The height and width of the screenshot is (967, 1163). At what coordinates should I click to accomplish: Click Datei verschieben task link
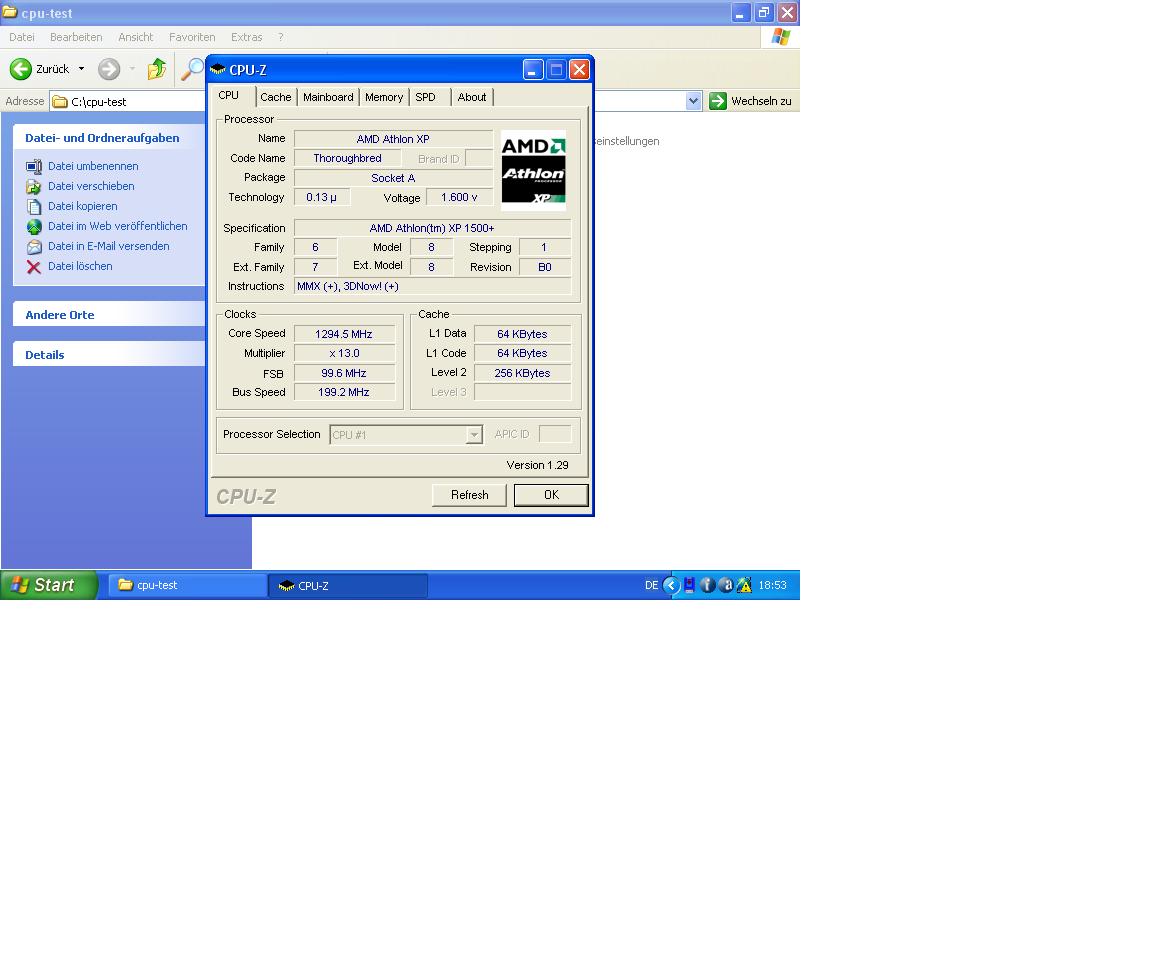point(91,186)
